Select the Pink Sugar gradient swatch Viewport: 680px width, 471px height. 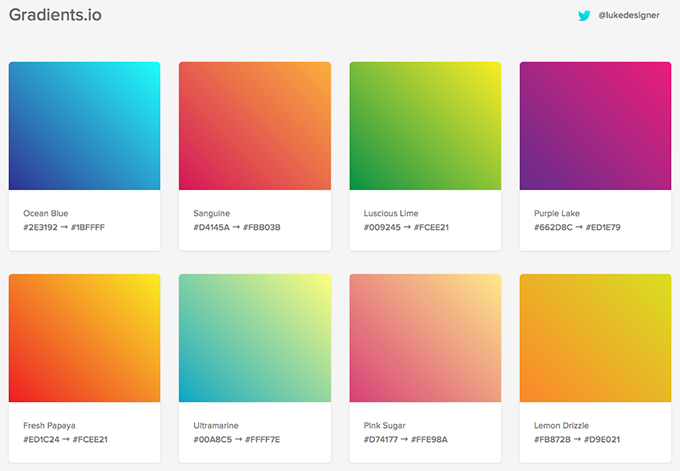point(425,338)
